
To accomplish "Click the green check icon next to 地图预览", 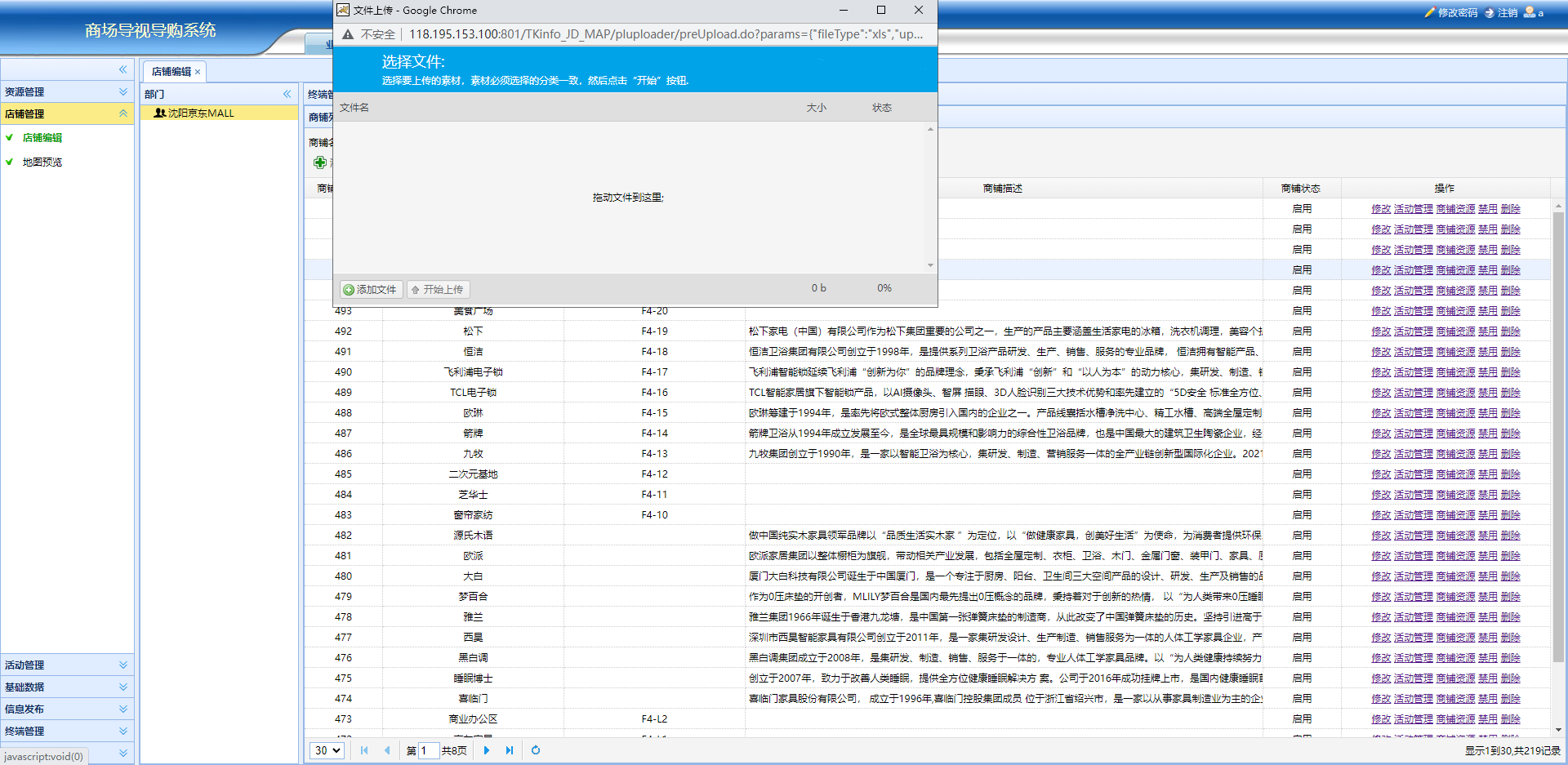I will 10,162.
